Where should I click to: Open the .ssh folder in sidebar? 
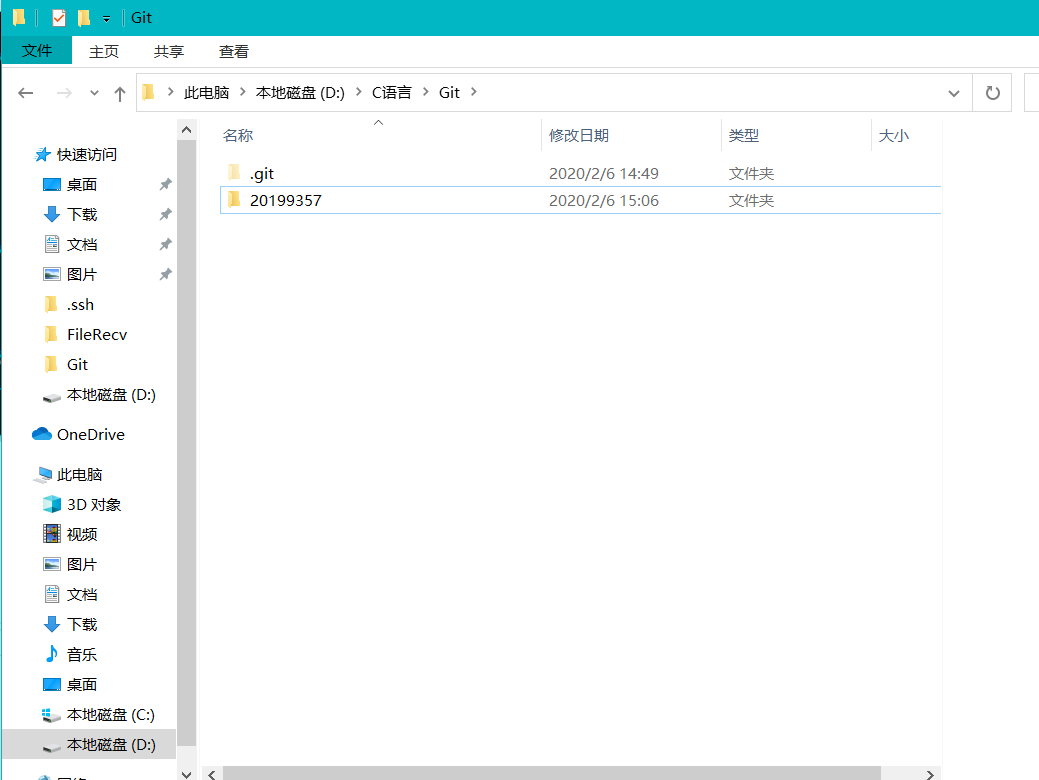80,305
